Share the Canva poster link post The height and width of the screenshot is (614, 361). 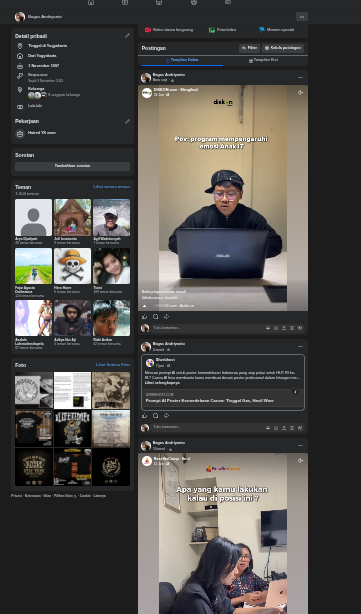click(x=166, y=415)
